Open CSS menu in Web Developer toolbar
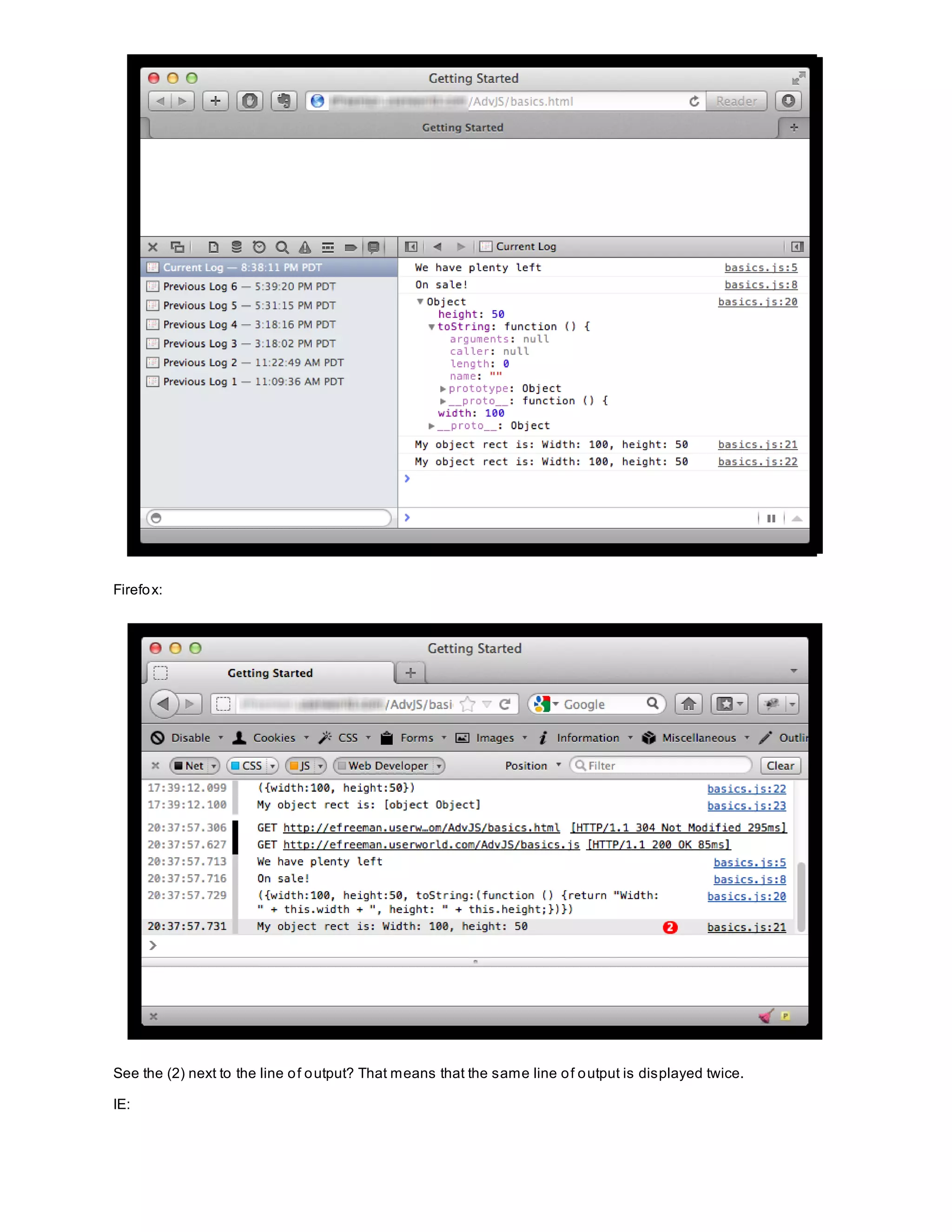 (344, 738)
